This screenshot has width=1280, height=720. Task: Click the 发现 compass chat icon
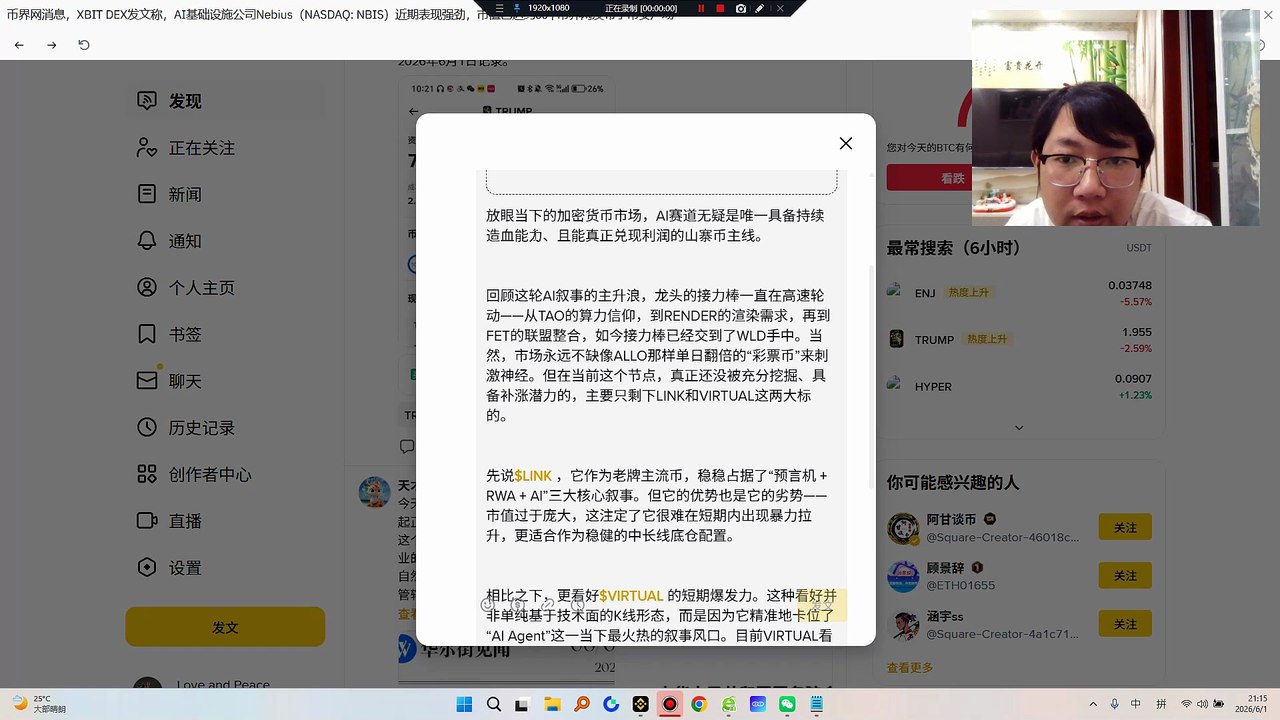click(x=147, y=101)
